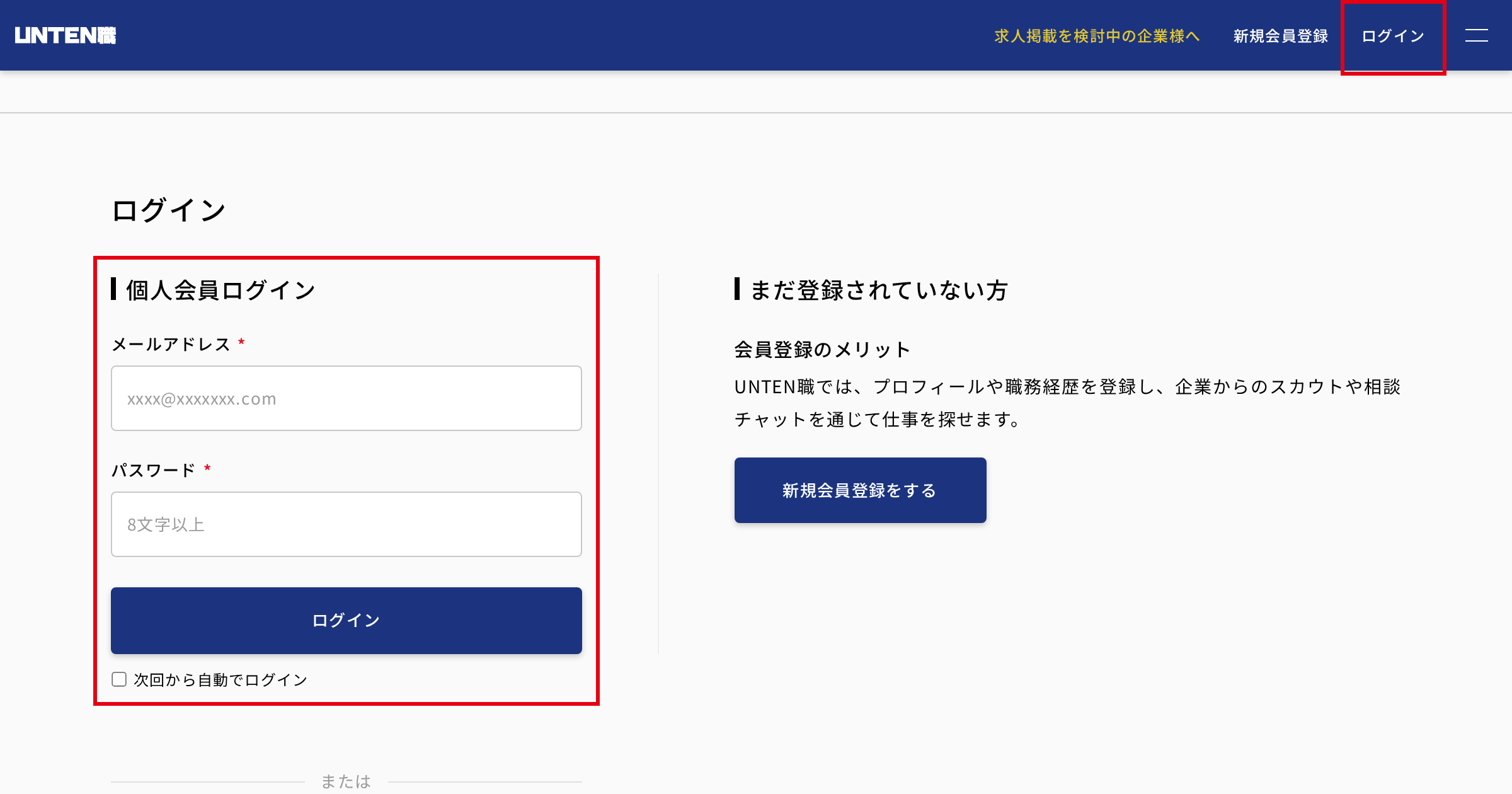Go to 新規会員登録 in header
This screenshot has height=794, width=1512.
[1281, 36]
